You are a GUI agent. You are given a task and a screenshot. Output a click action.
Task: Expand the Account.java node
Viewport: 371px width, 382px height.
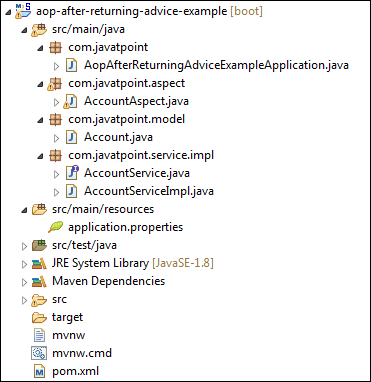(x=56, y=138)
